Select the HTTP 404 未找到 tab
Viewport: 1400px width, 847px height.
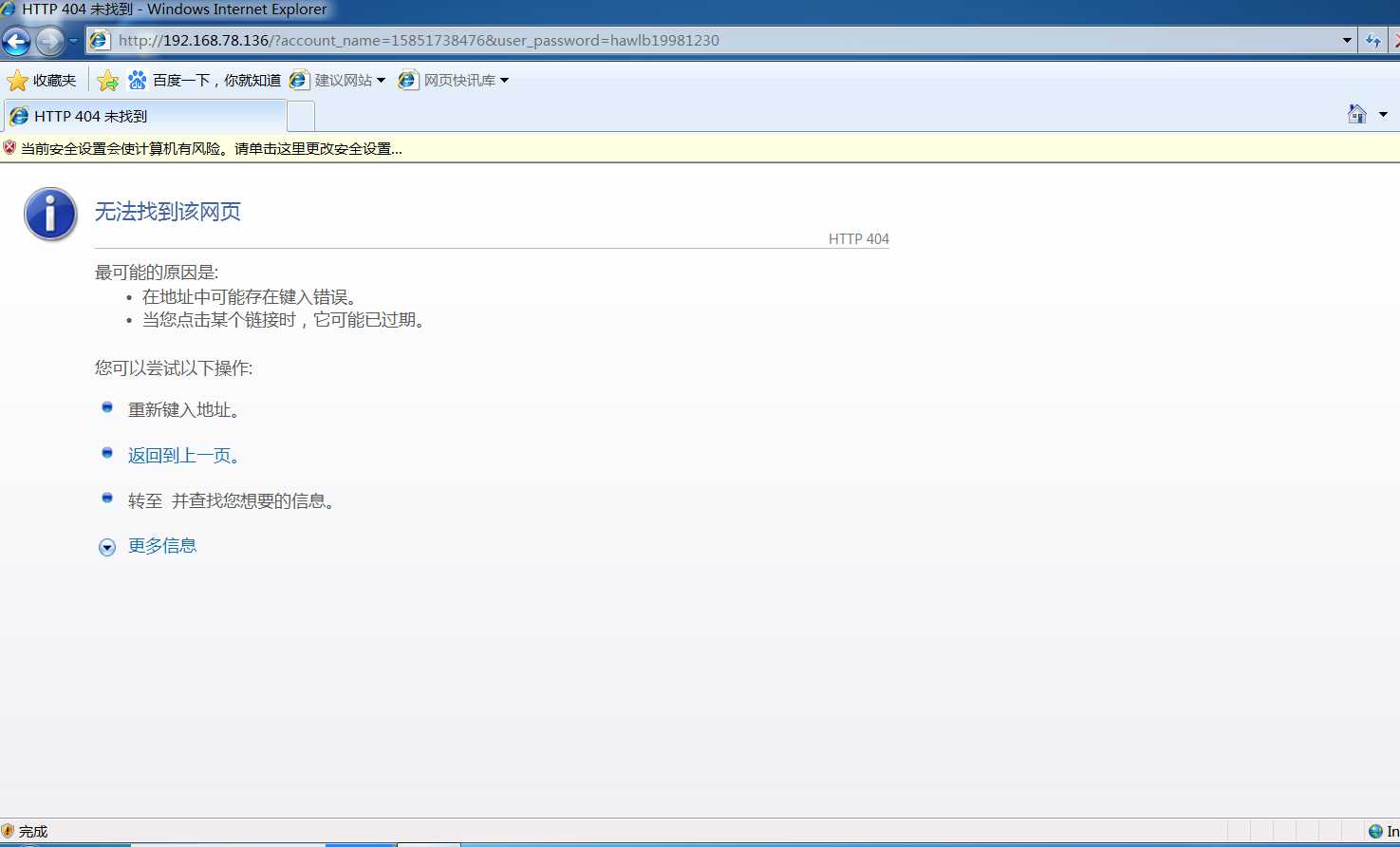tap(144, 116)
